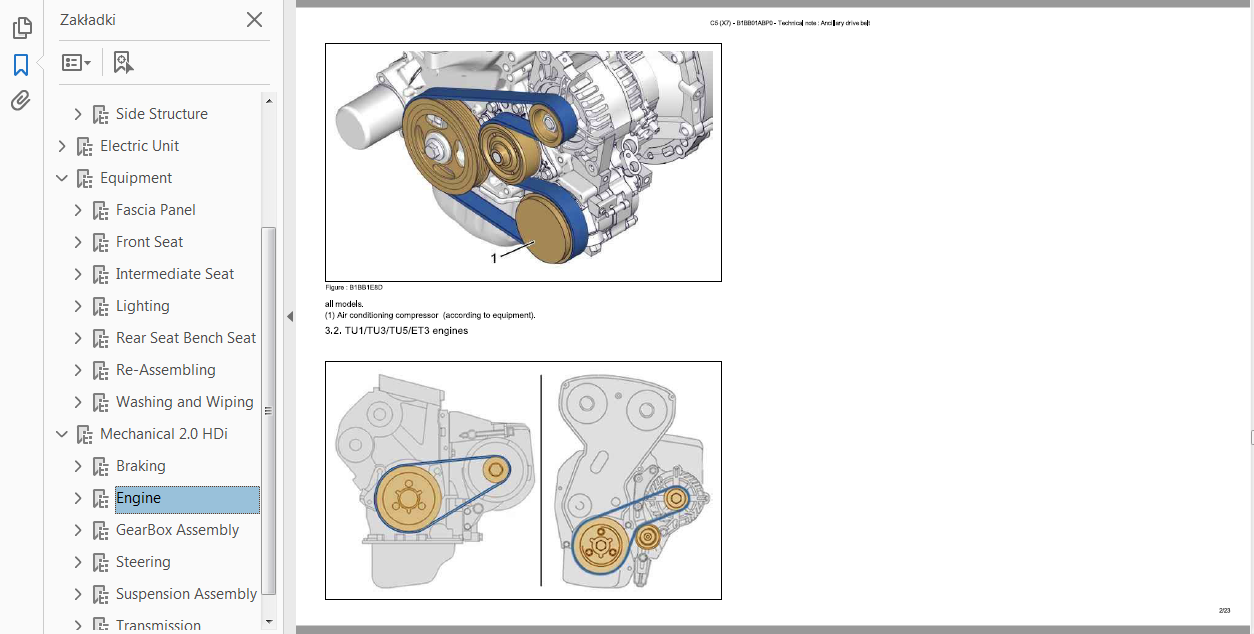The image size is (1254, 634).
Task: Collapse the Mechanical 2.0 HDi section
Action: point(62,434)
